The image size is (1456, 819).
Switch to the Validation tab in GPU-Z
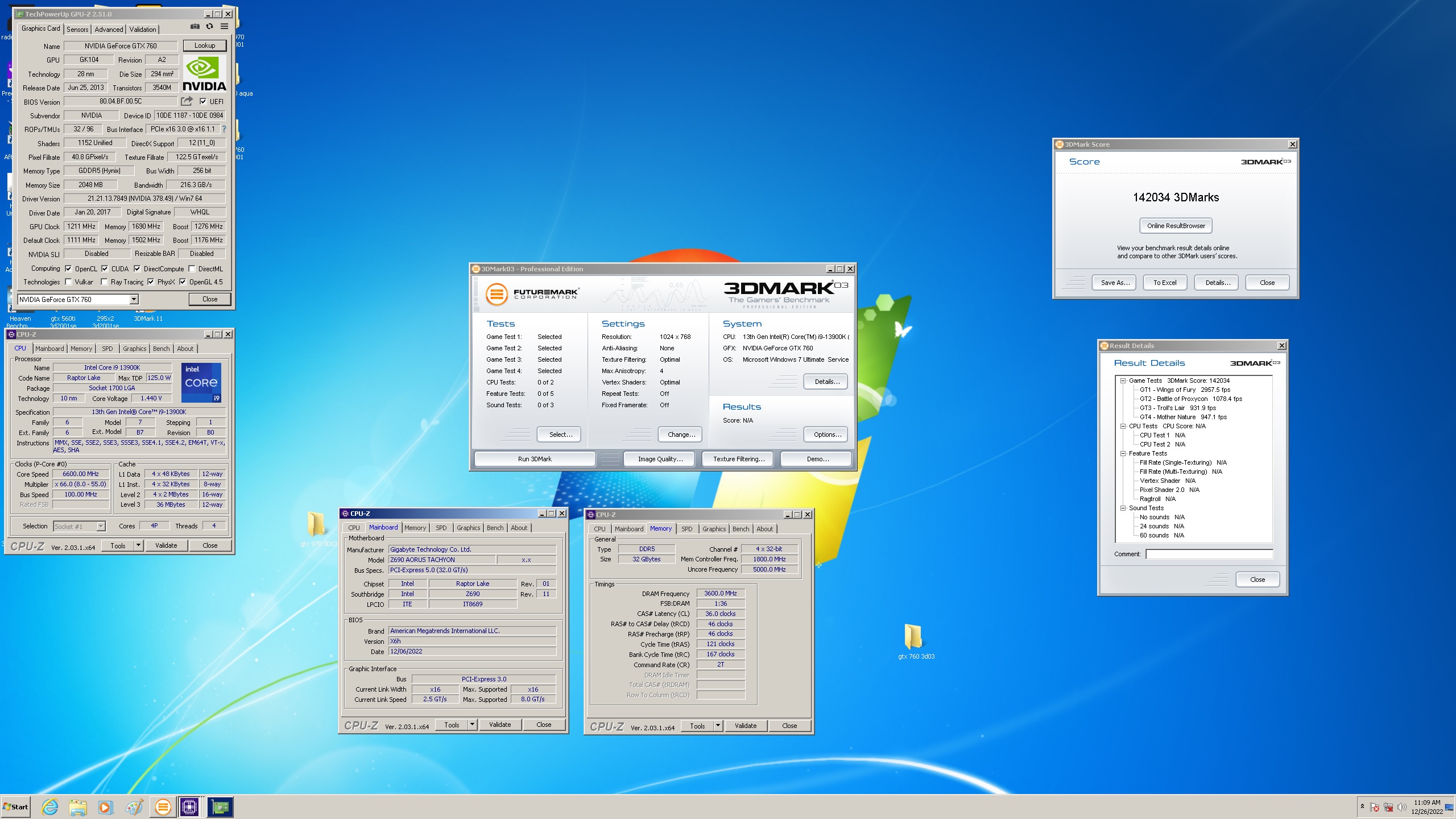tap(142, 30)
